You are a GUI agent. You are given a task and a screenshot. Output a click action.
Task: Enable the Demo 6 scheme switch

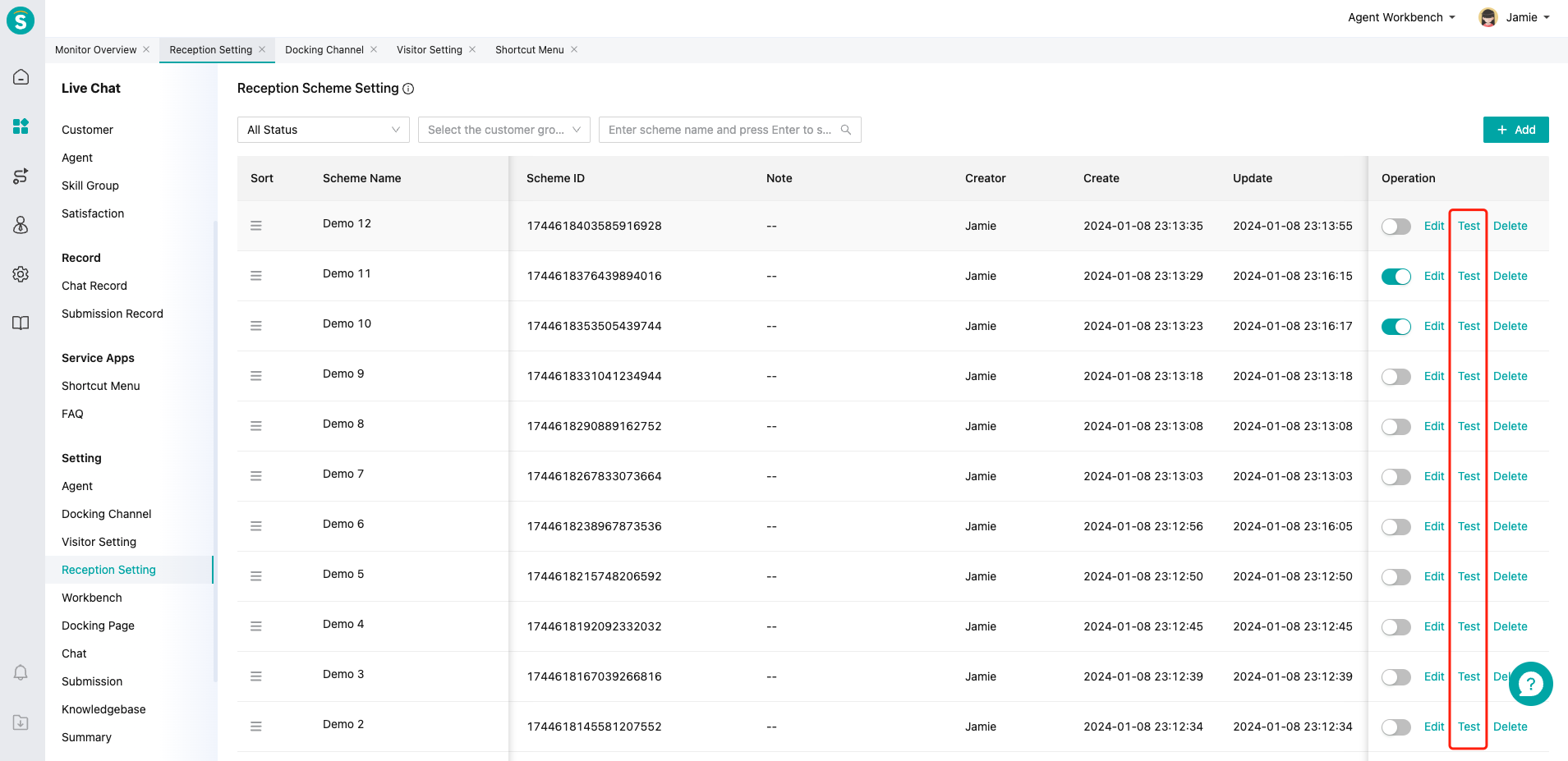[x=1396, y=527]
